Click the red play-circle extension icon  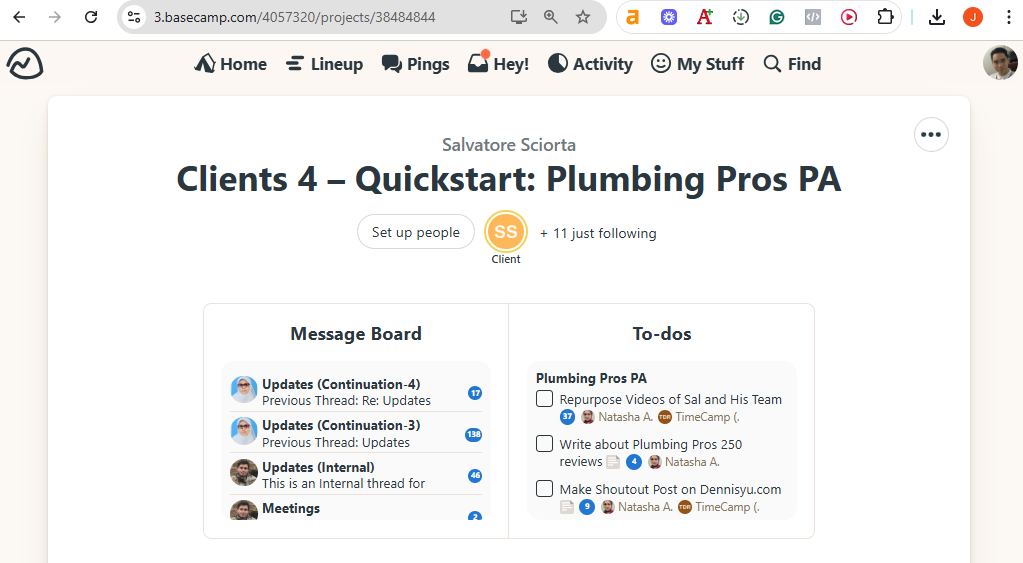(849, 17)
